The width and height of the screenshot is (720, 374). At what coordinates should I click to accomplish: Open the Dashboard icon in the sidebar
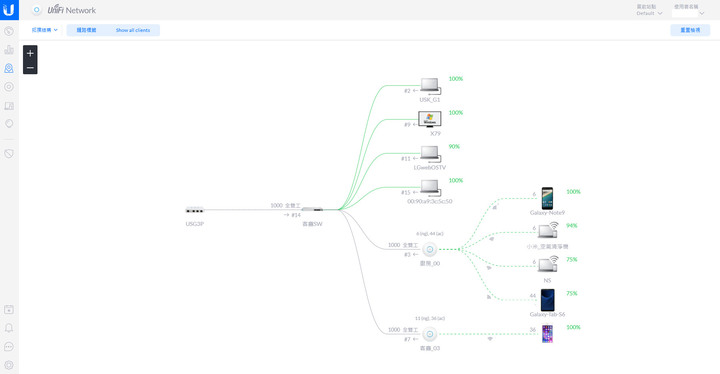pos(9,31)
